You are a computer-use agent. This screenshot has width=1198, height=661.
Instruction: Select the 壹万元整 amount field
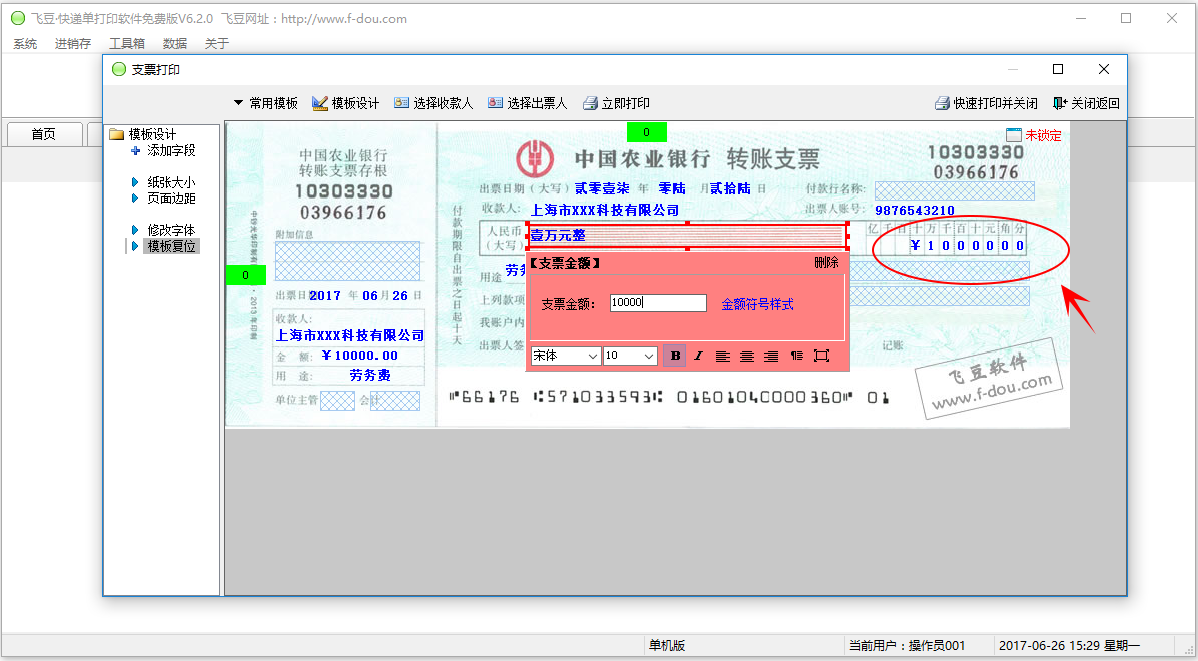(688, 235)
